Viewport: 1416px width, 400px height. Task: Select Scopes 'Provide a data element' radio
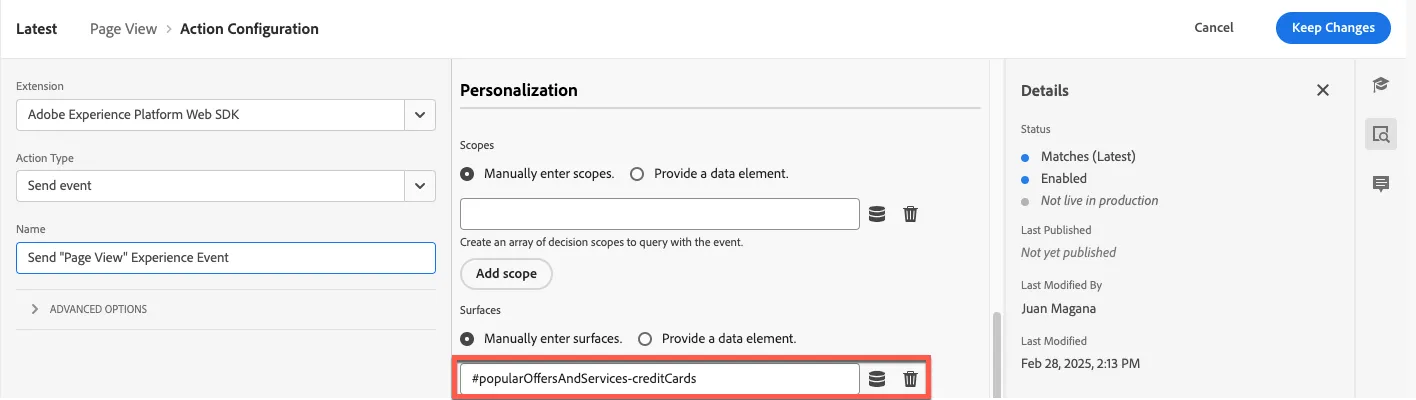click(637, 173)
